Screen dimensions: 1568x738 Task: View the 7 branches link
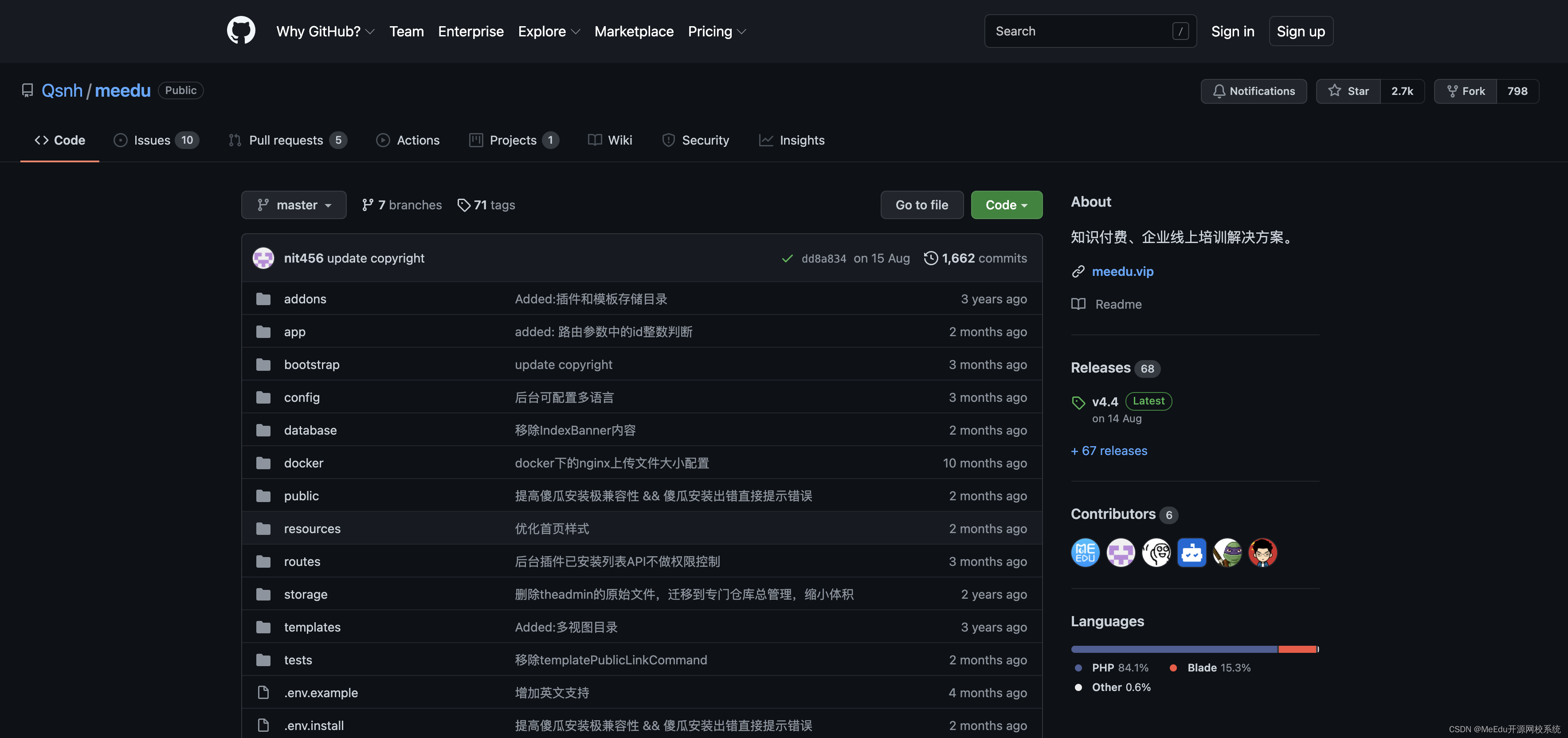(402, 205)
